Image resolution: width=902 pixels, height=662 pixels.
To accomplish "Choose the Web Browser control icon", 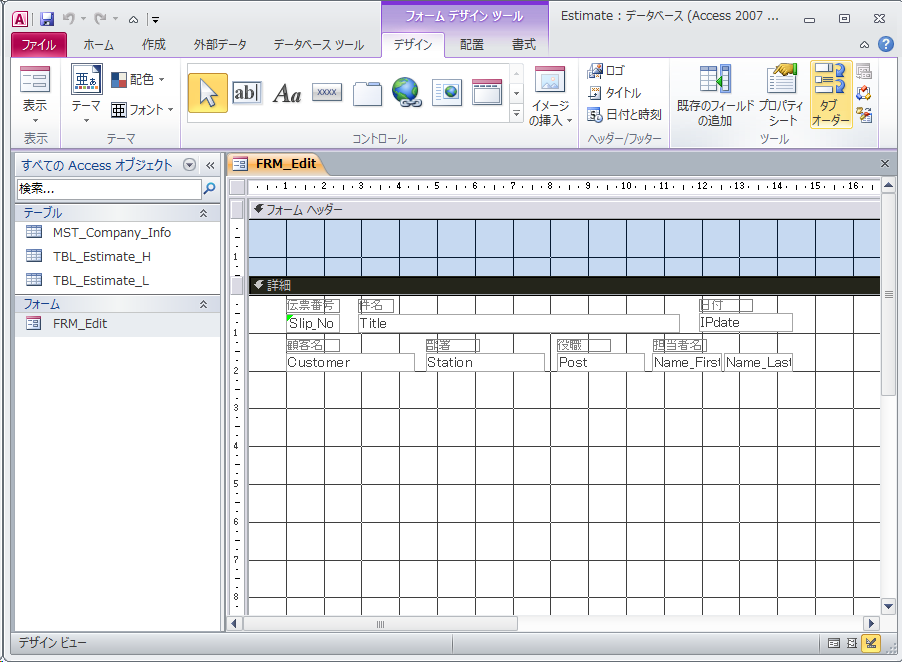I will pyautogui.click(x=447, y=93).
